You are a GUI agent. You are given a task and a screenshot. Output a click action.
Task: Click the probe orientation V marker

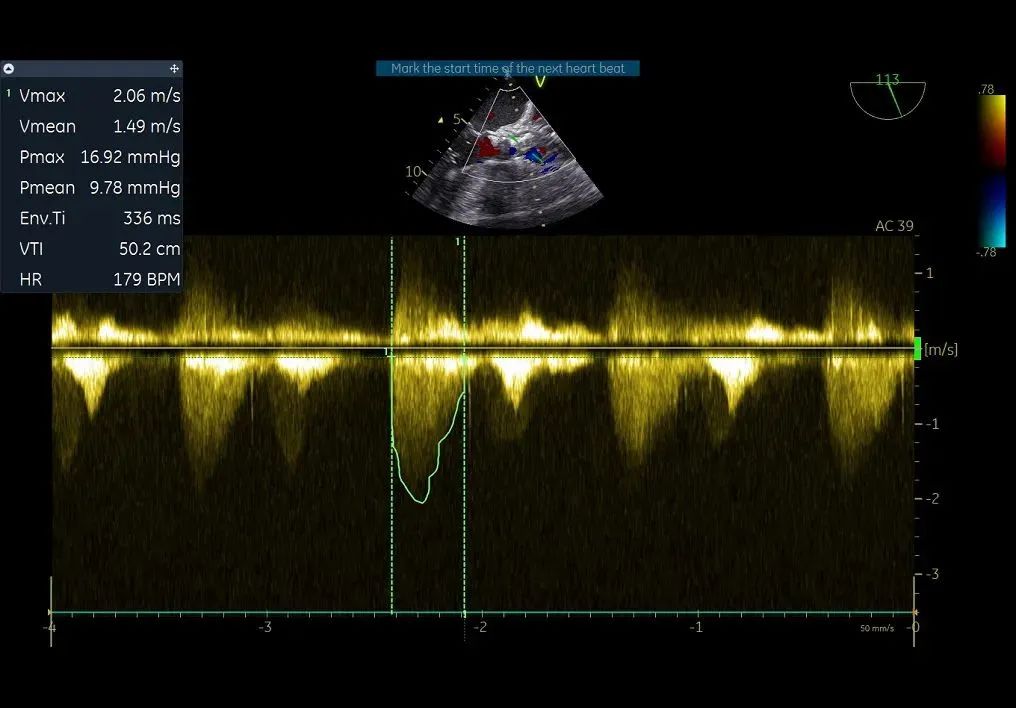[540, 82]
